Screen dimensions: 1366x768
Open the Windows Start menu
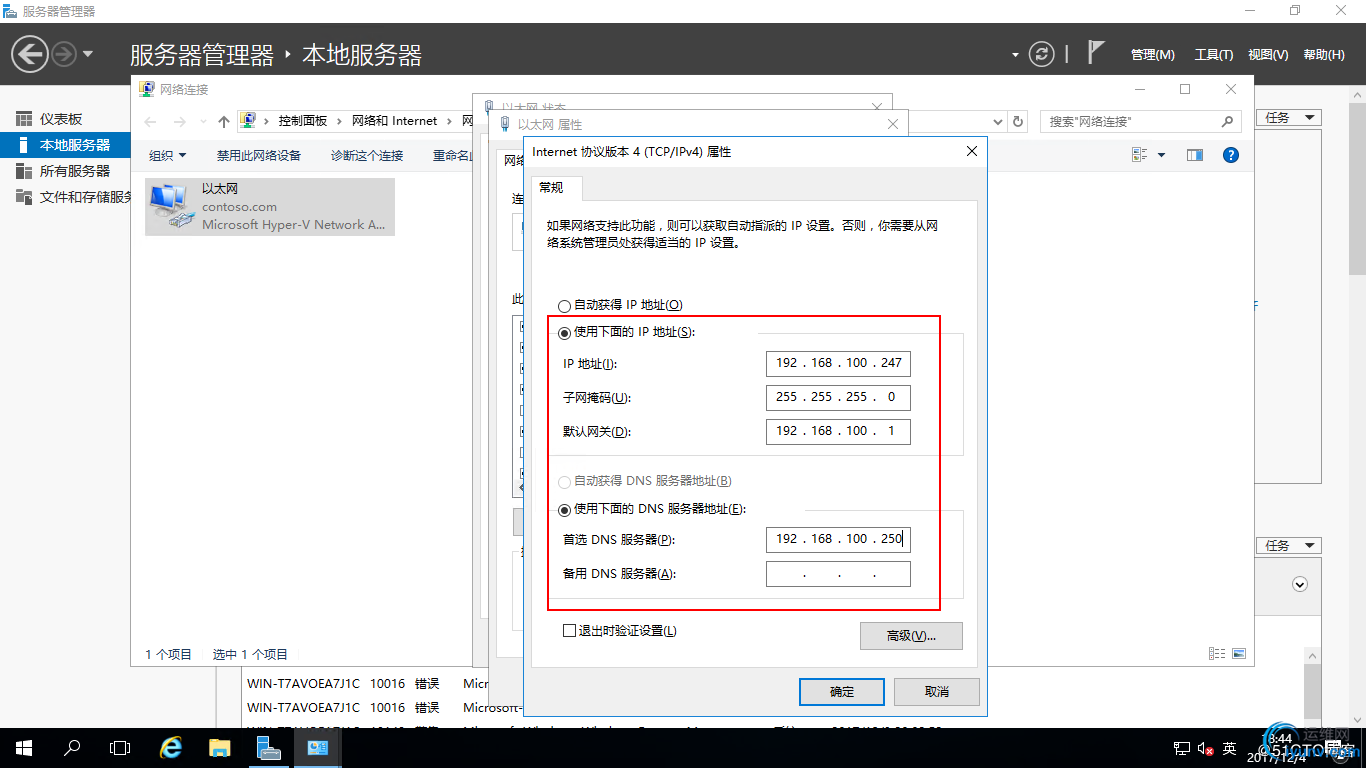coord(24,748)
